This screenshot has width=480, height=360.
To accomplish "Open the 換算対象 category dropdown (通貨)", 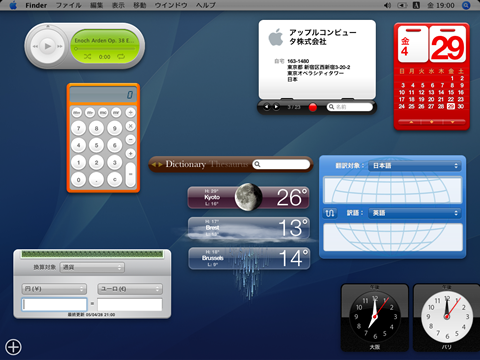I will coord(92,267).
